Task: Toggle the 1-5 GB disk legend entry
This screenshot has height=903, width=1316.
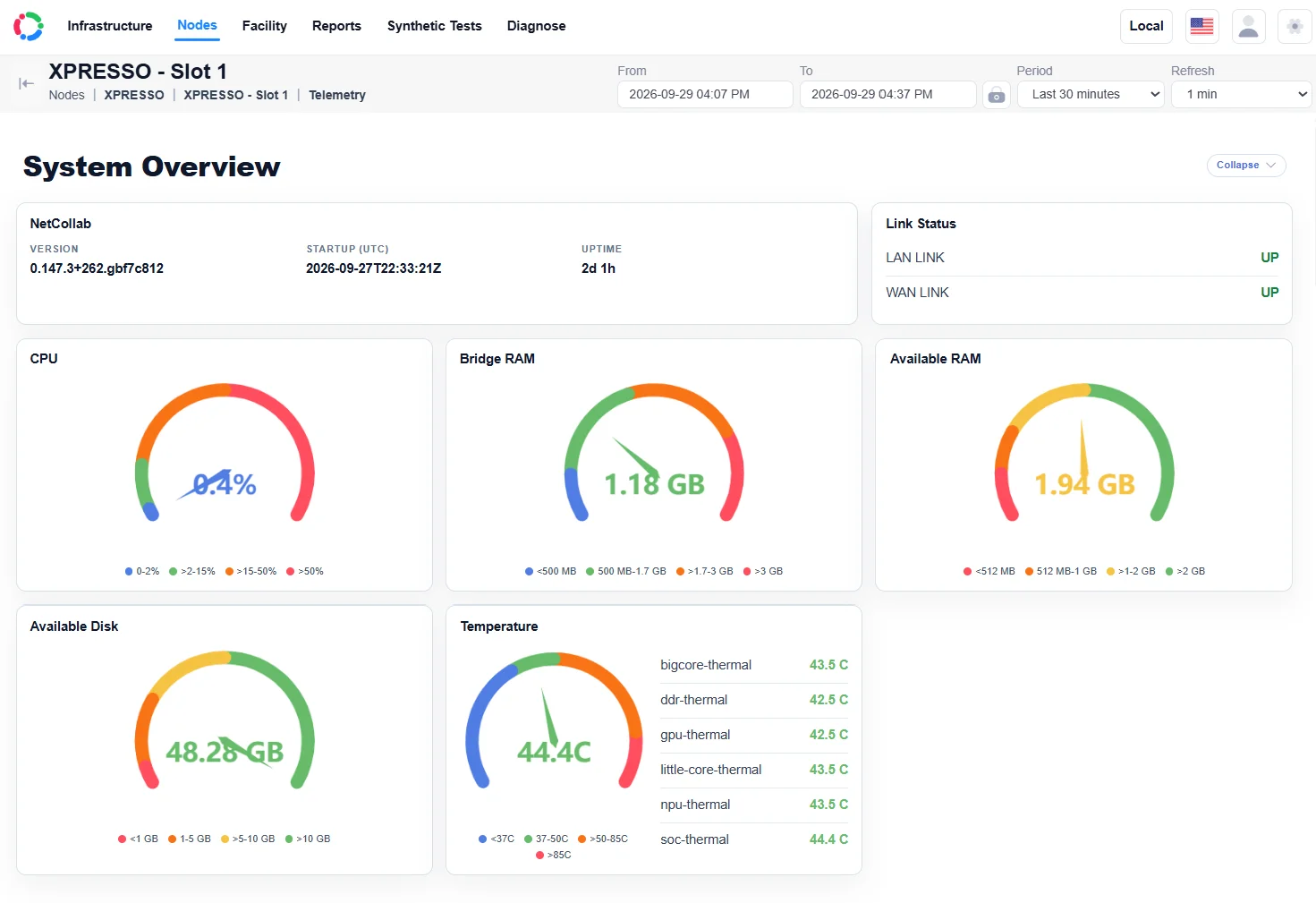Action: click(190, 839)
